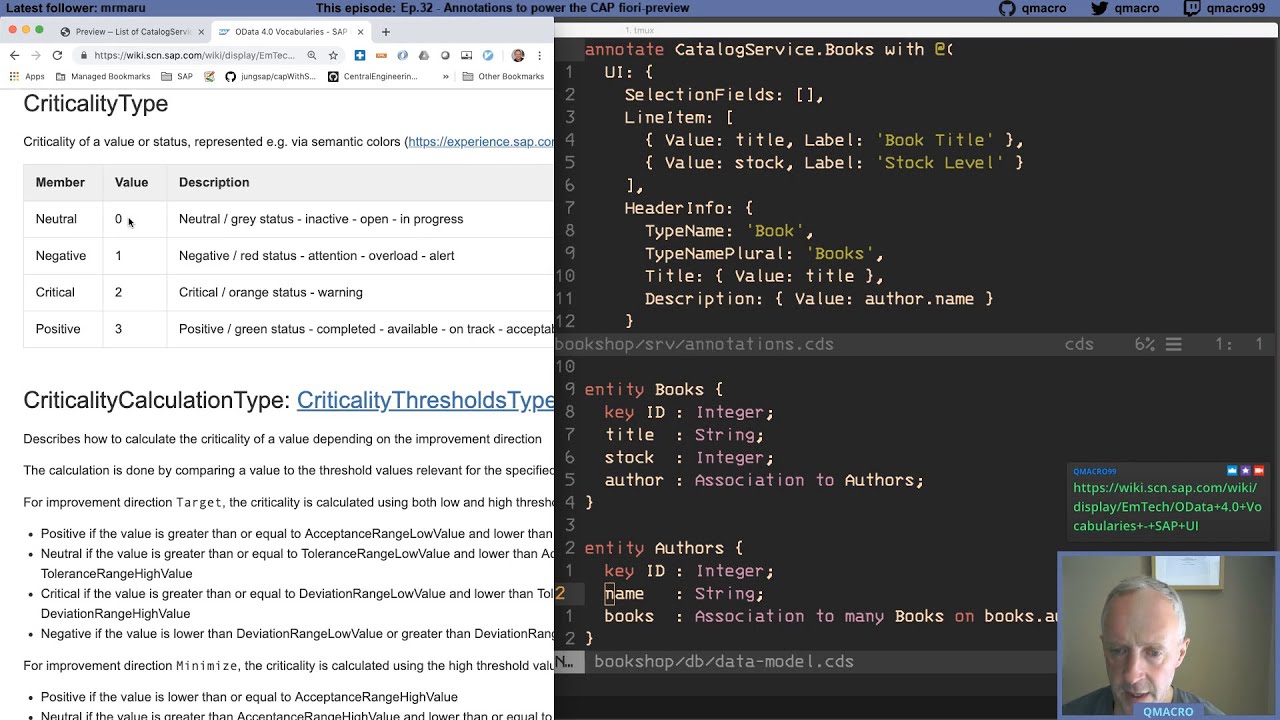This screenshot has width=1280, height=720.
Task: Open the unlabeled notepad bookmark icon
Action: [209, 76]
